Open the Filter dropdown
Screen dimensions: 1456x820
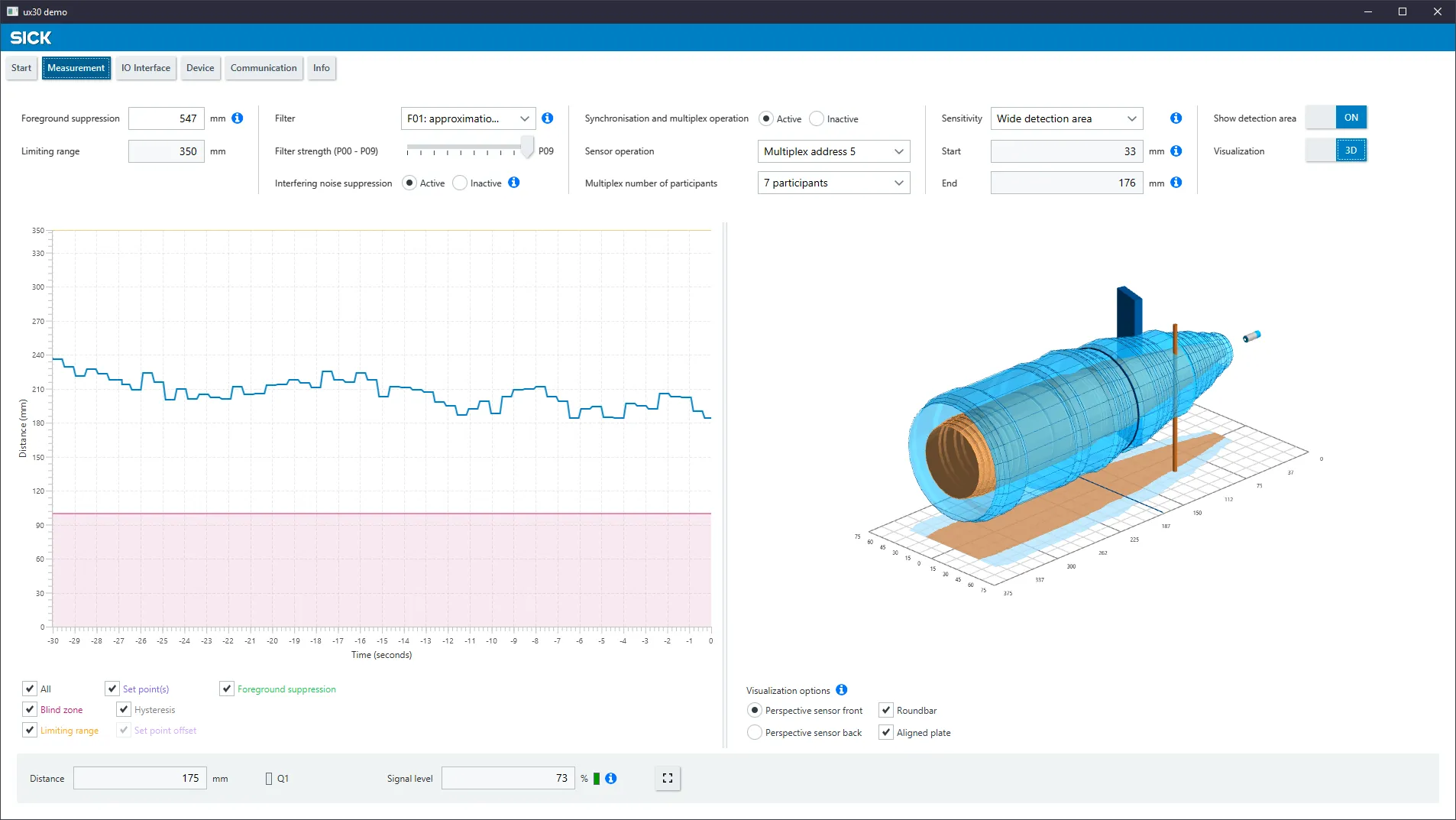click(468, 118)
